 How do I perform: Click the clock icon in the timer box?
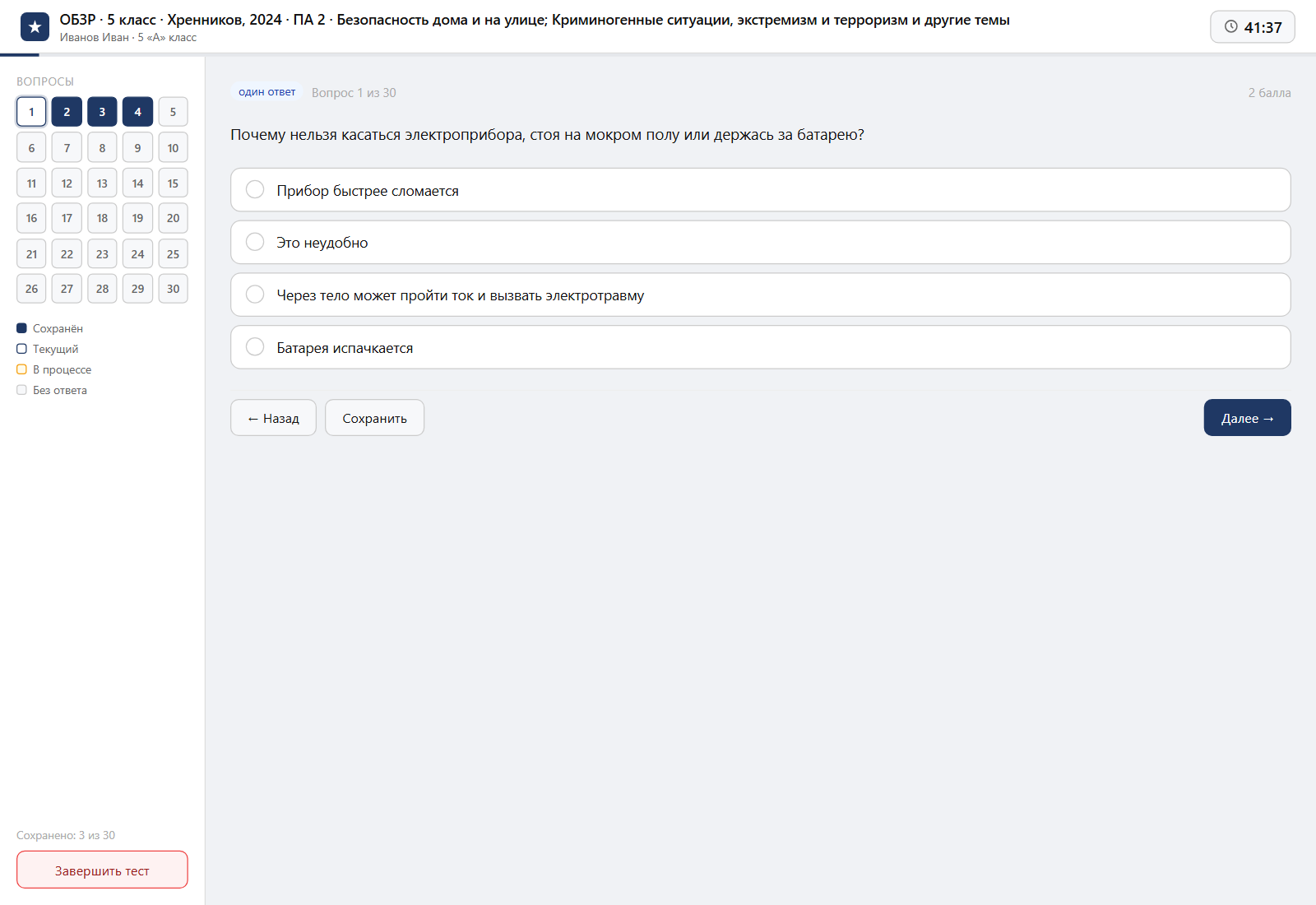click(x=1231, y=26)
